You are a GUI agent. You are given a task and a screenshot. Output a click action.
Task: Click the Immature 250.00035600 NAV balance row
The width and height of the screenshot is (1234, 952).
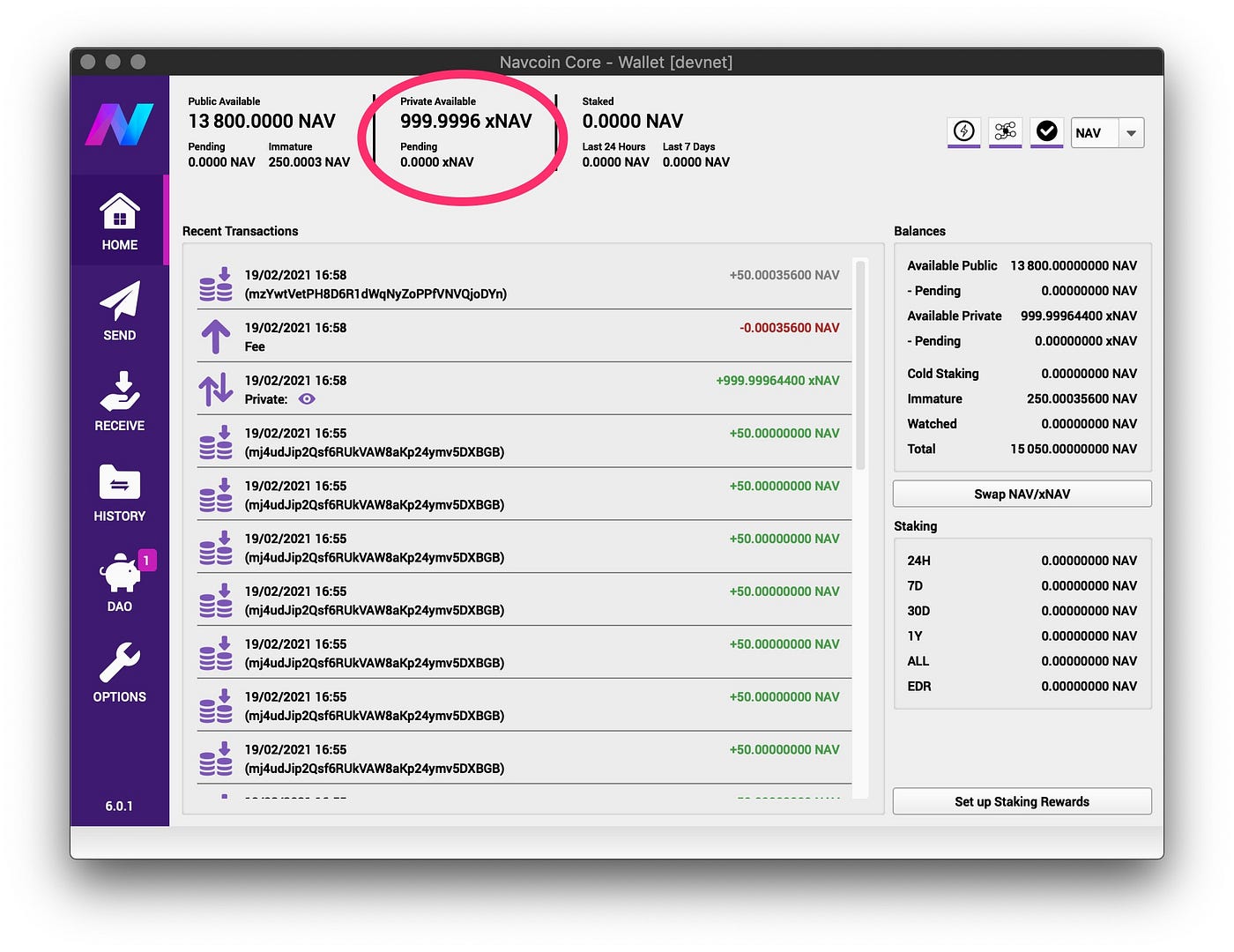tap(1022, 398)
